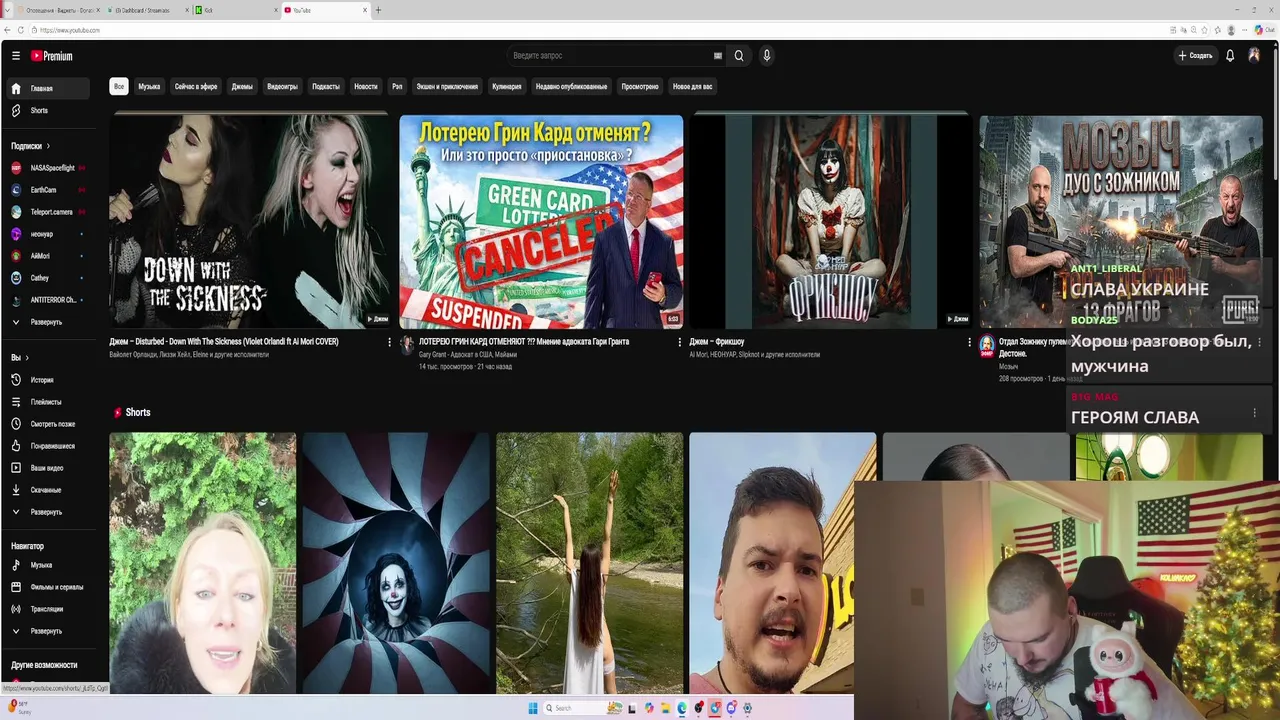Open a new browser tab
This screenshot has height=720, width=1280.
pyautogui.click(x=378, y=10)
